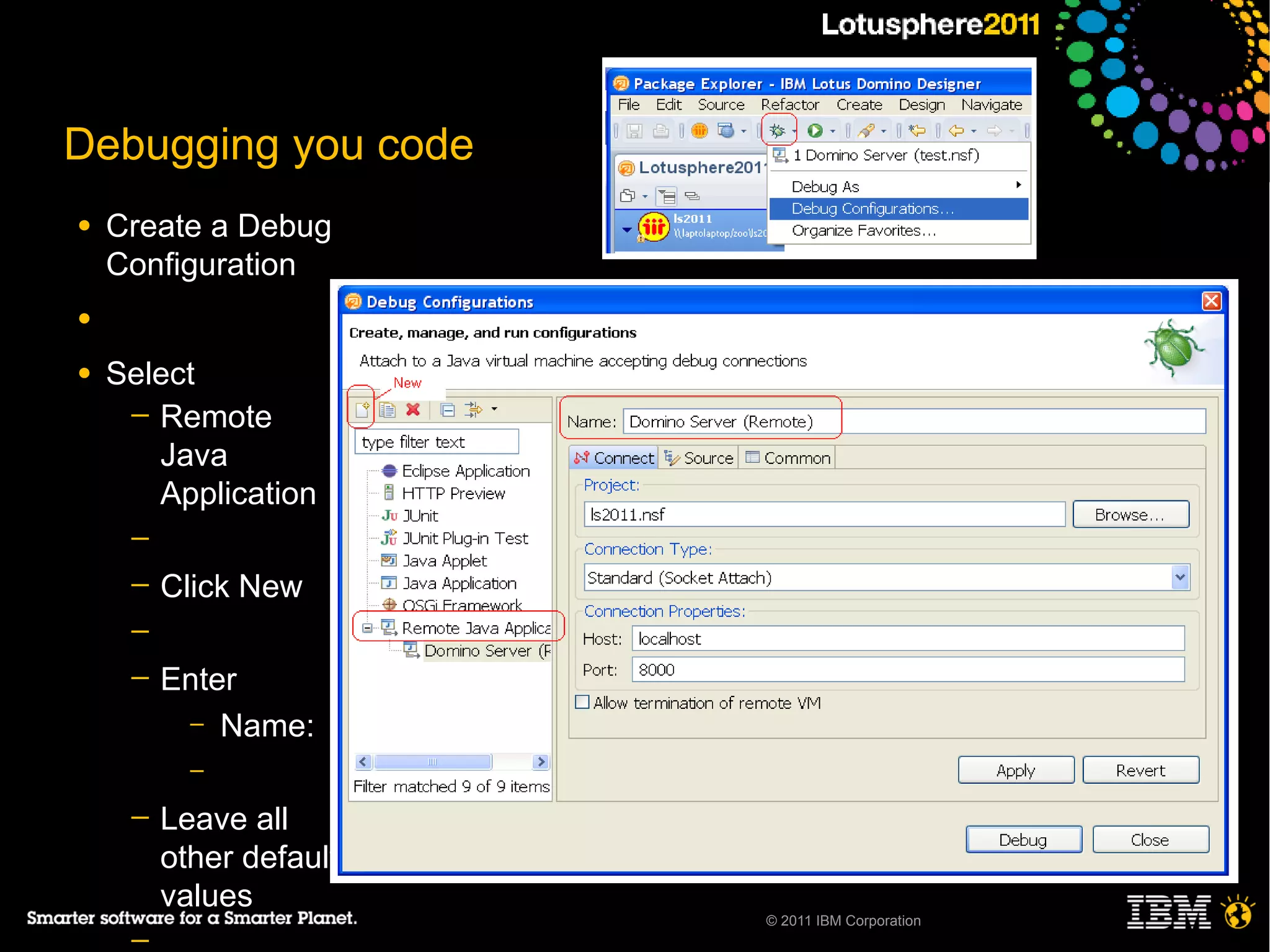The height and width of the screenshot is (952, 1270).
Task: Switch to the Source tab in dialog
Action: pyautogui.click(x=698, y=458)
